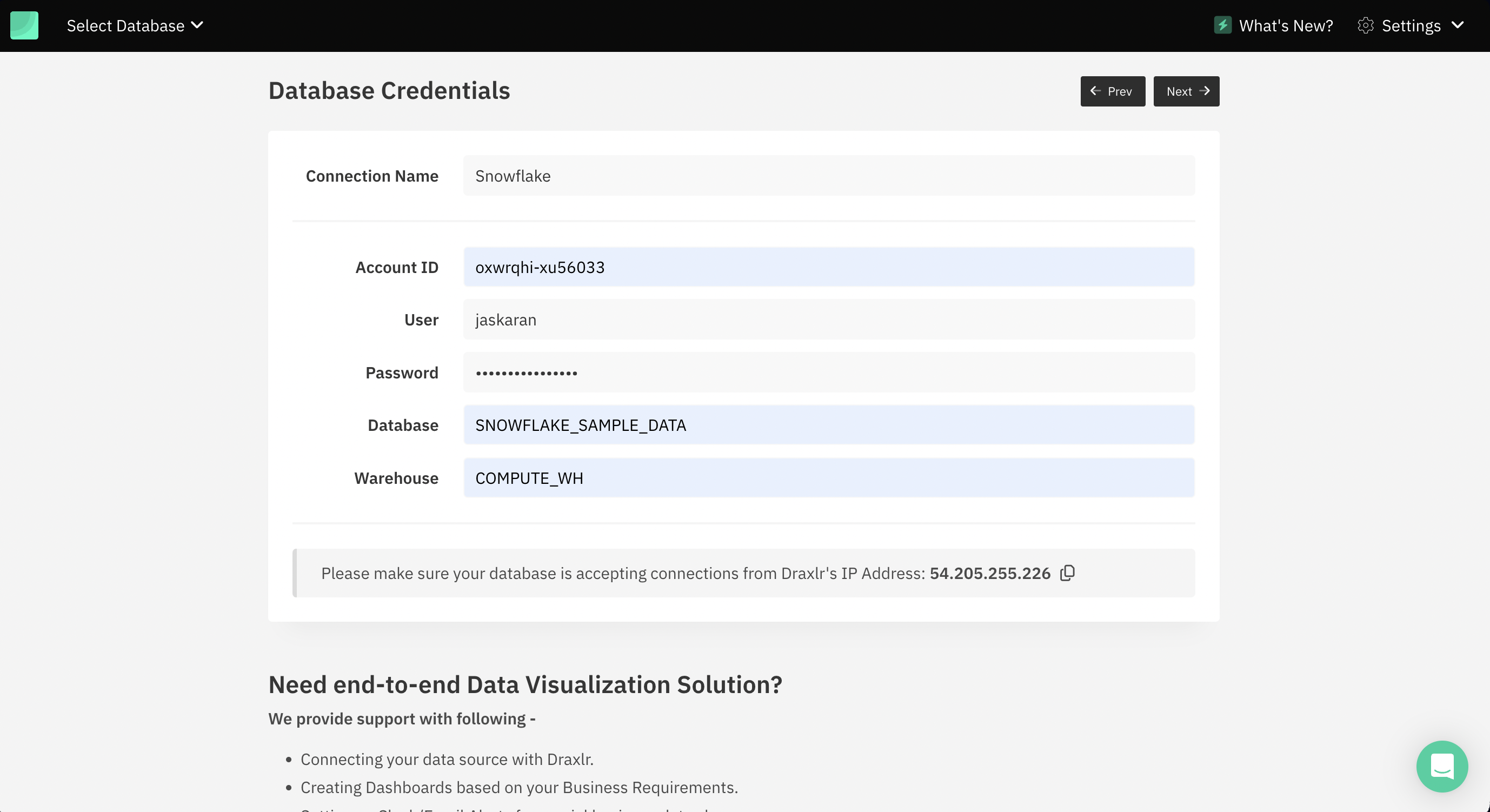The width and height of the screenshot is (1490, 812).
Task: Edit the Account ID field
Action: pos(829,267)
